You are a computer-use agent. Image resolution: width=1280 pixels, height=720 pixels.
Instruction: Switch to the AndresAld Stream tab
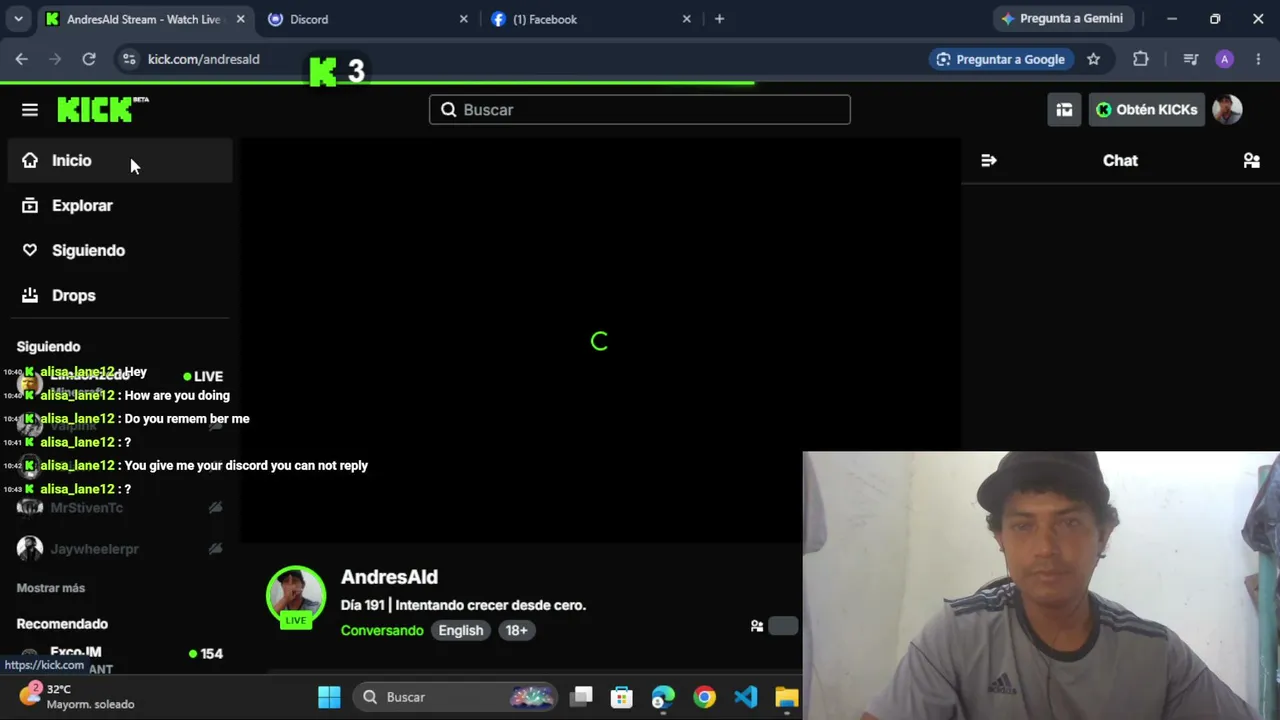143,19
